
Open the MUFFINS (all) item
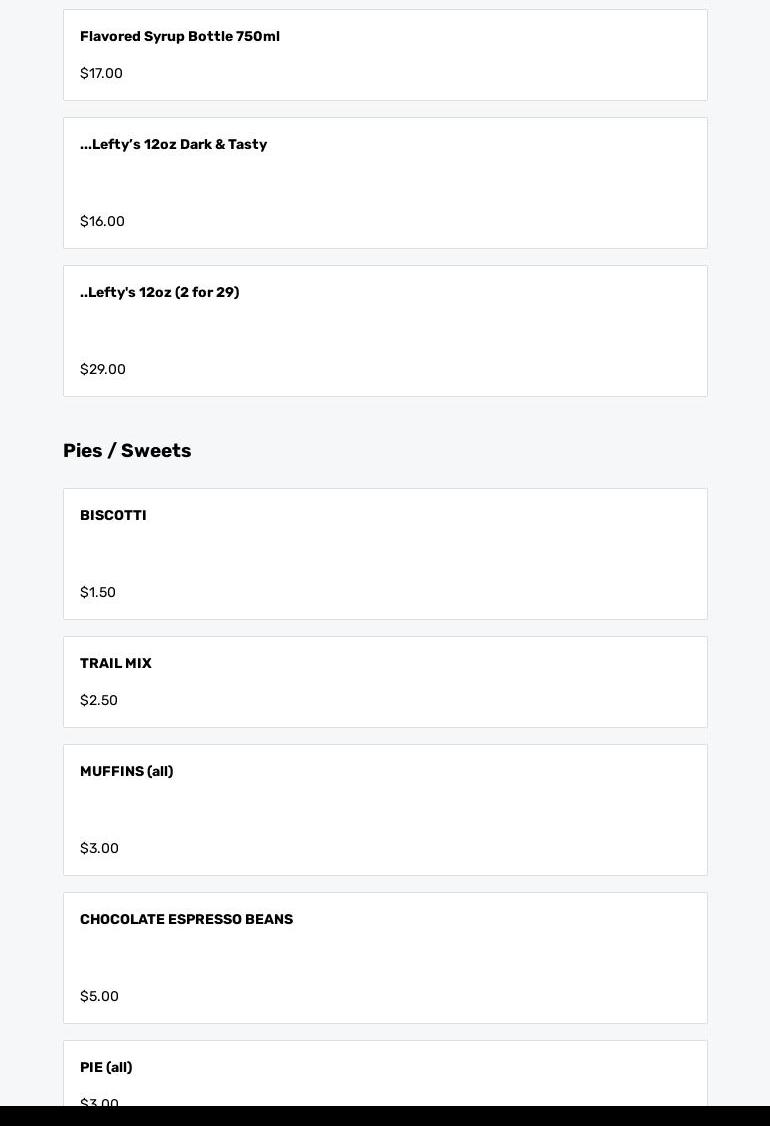tap(127, 772)
